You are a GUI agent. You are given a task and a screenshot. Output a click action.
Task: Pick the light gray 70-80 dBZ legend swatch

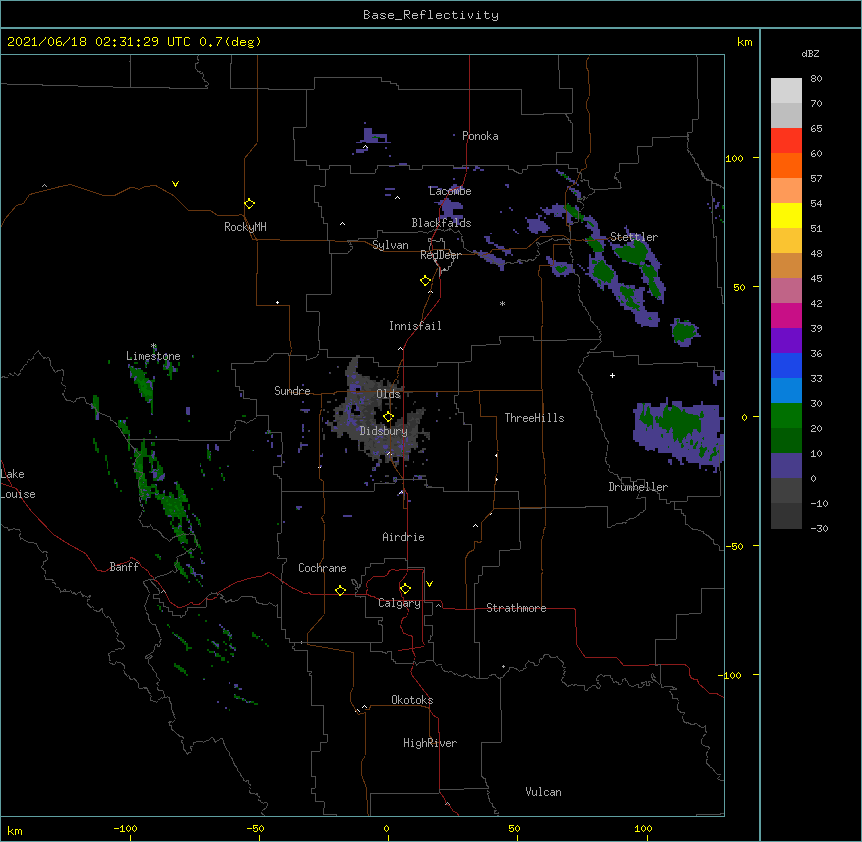786,91
